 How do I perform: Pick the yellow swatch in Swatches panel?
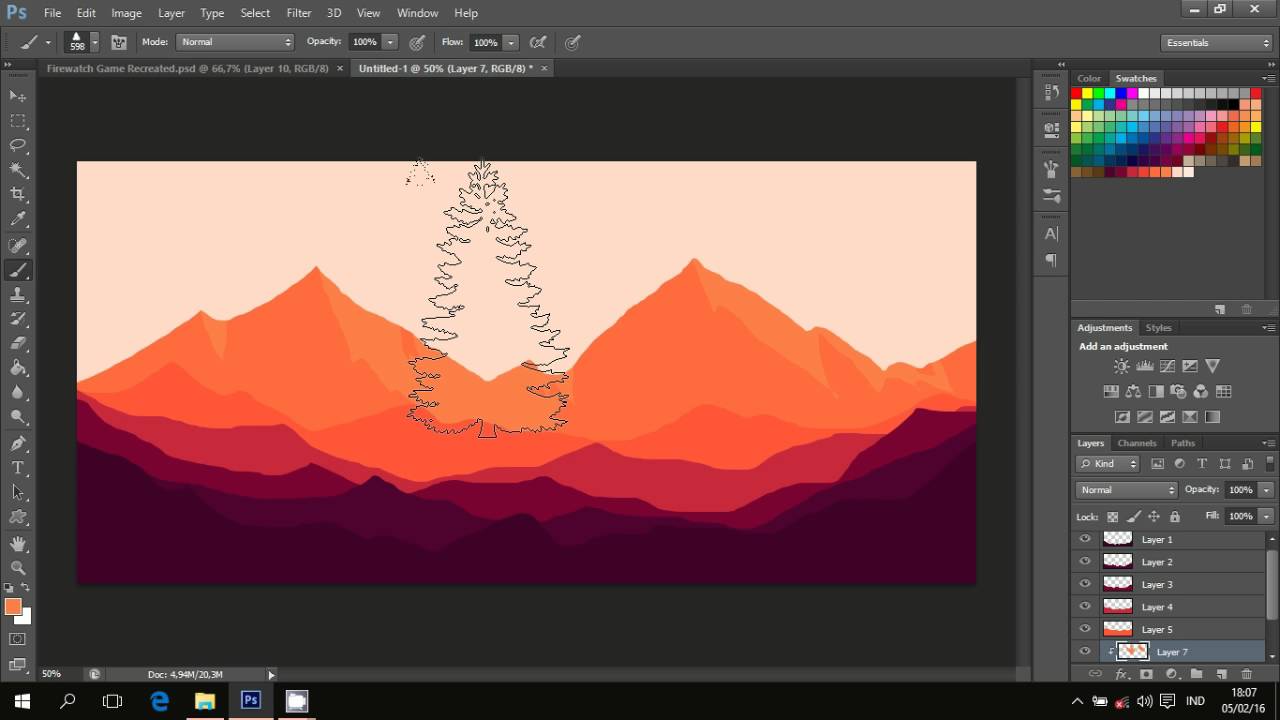[x=1088, y=93]
